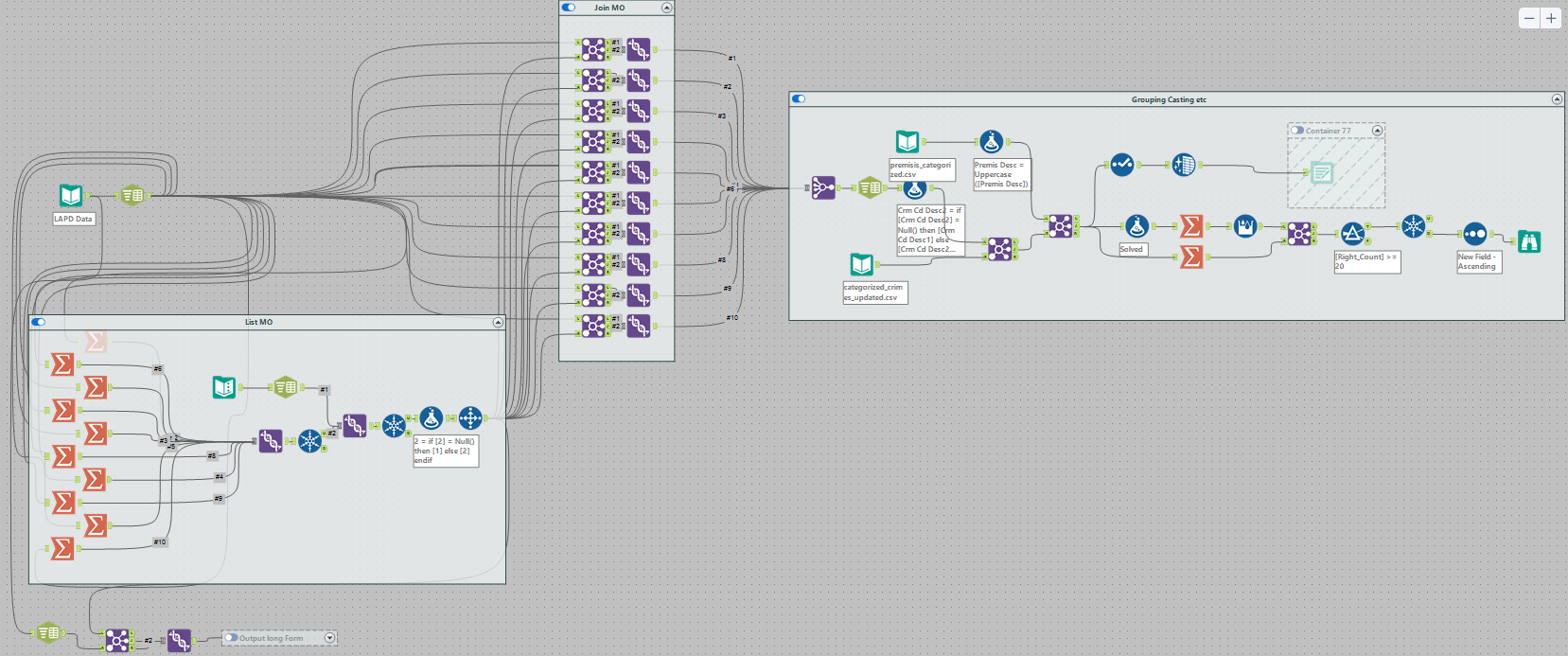Viewport: 1568px width, 656px height.
Task: Select the formula tool with Crm Cd Desc2
Action: tap(914, 188)
